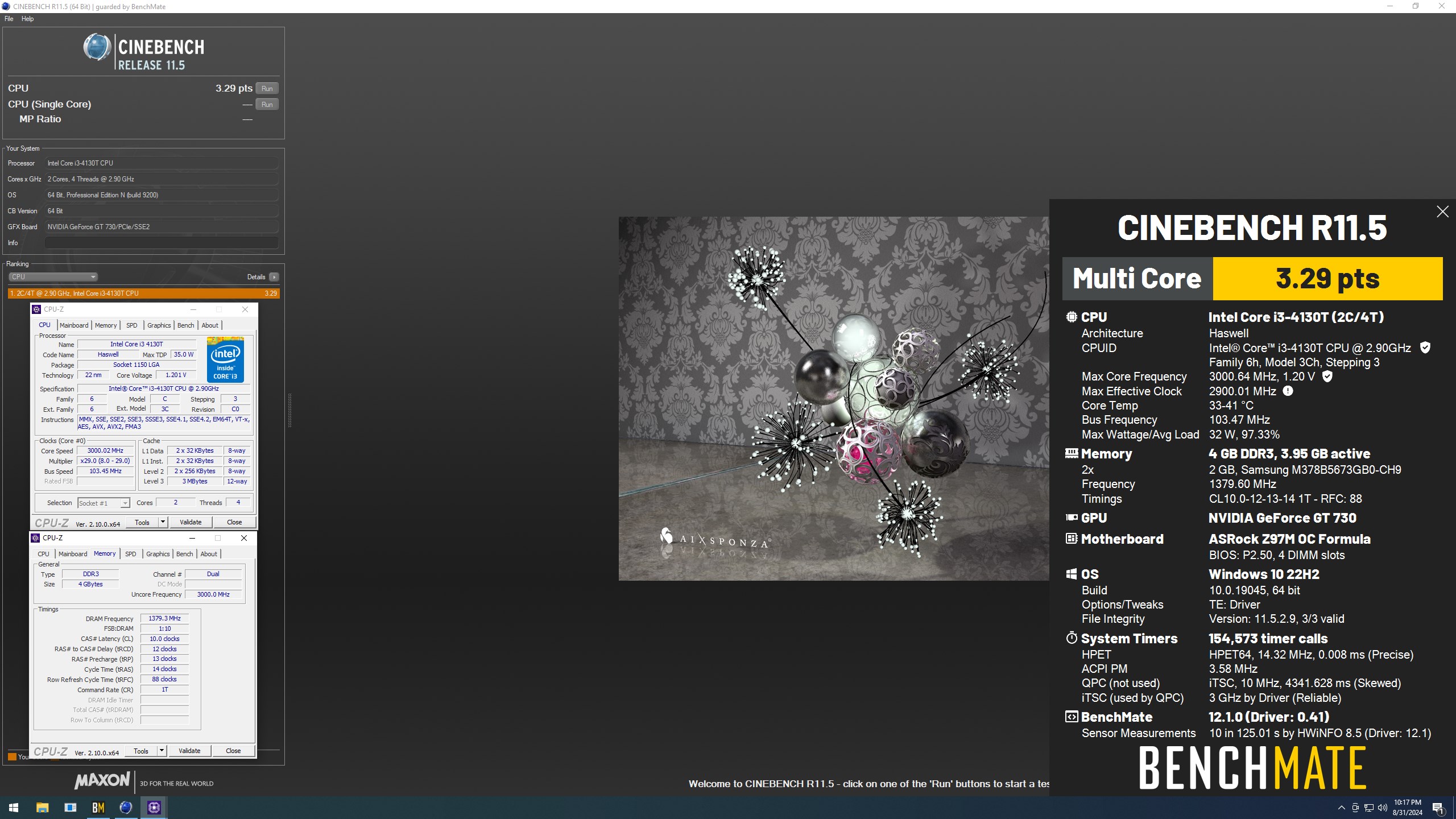Click Validate in upper CPU-Z window
The width and height of the screenshot is (1456, 819).
(191, 522)
